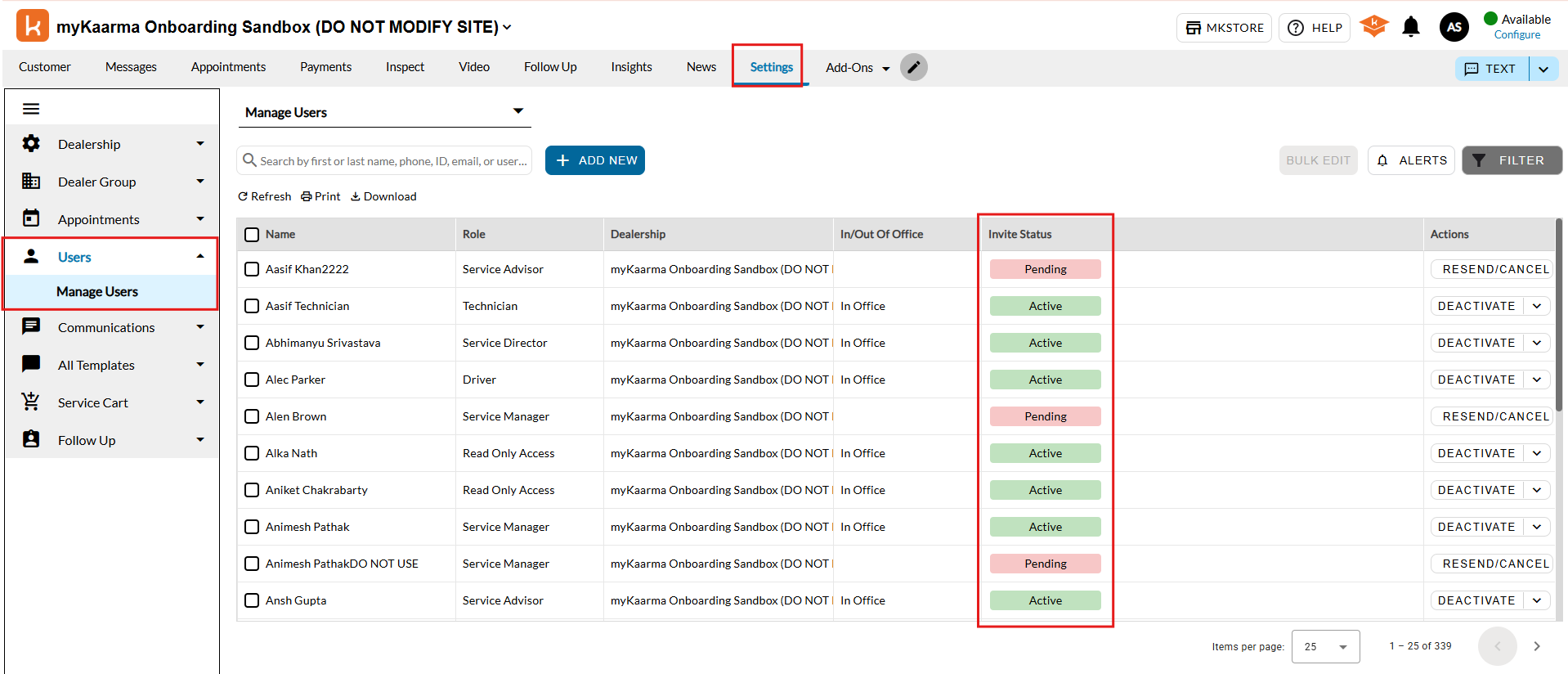Click the Service Cart shopping cart icon
Viewport: 1568px width, 674px height.
[31, 402]
